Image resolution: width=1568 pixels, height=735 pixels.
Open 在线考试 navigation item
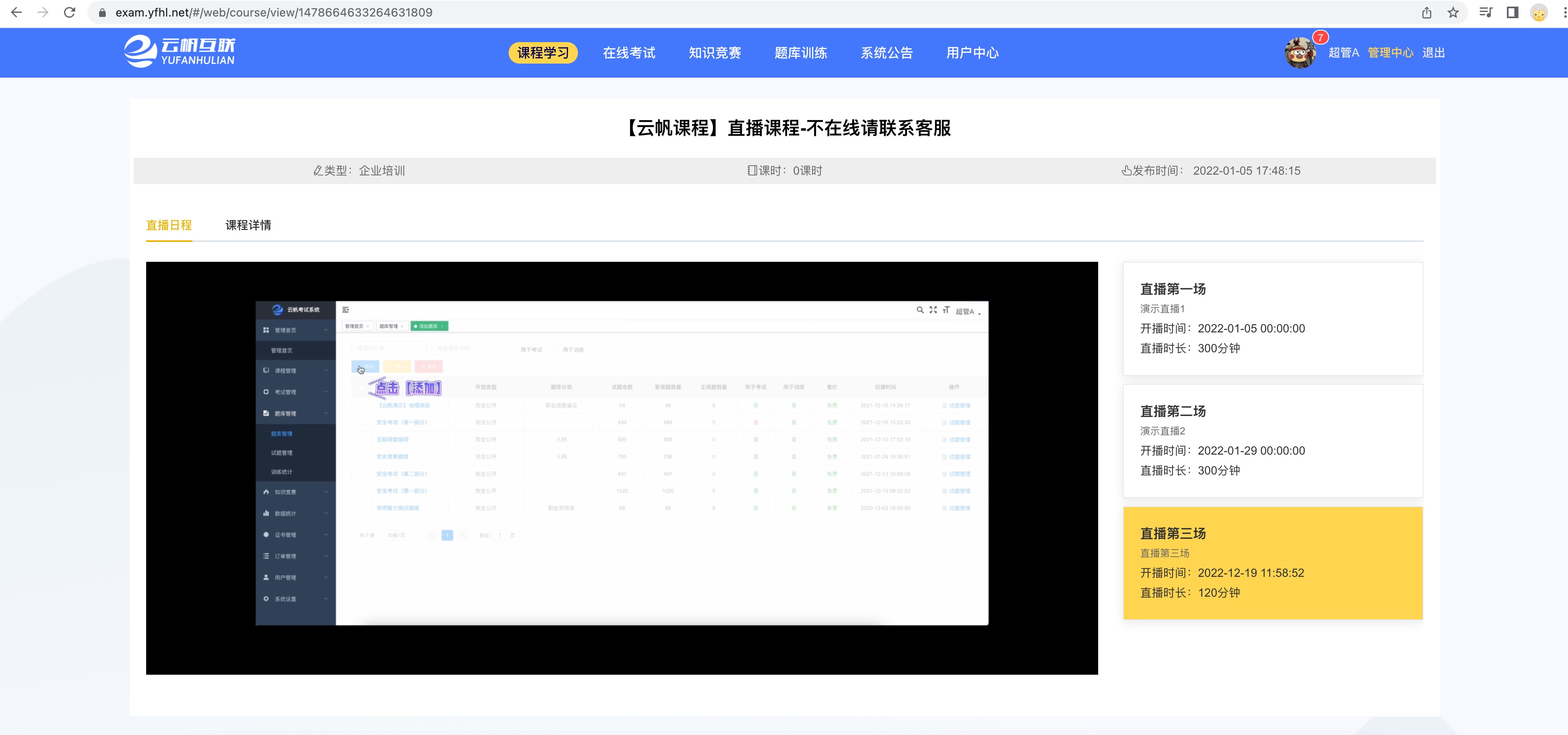629,53
